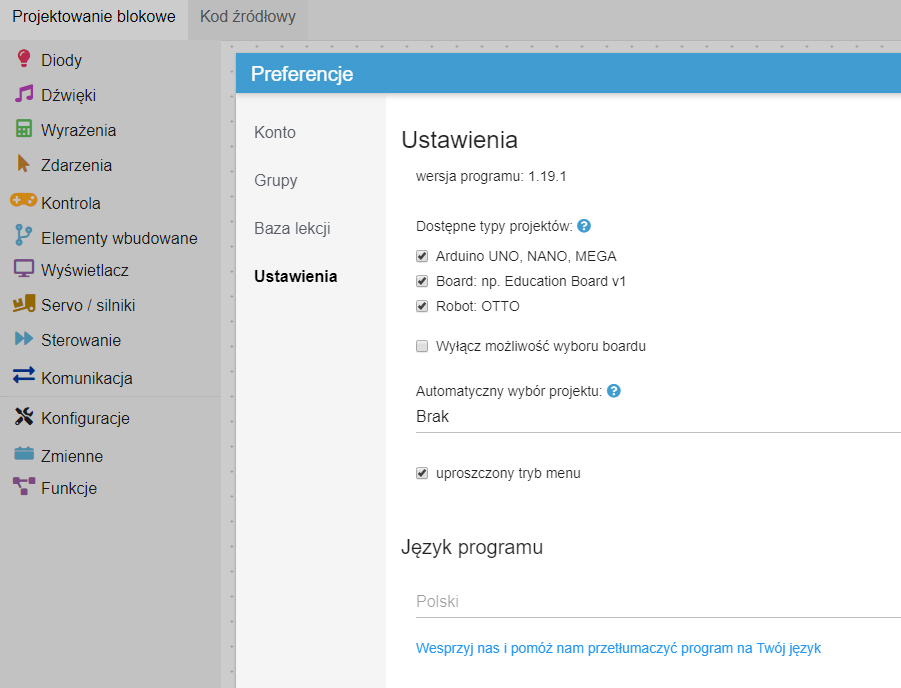Open the Konfiguracje tools icon
The width and height of the screenshot is (901, 688).
coord(23,417)
